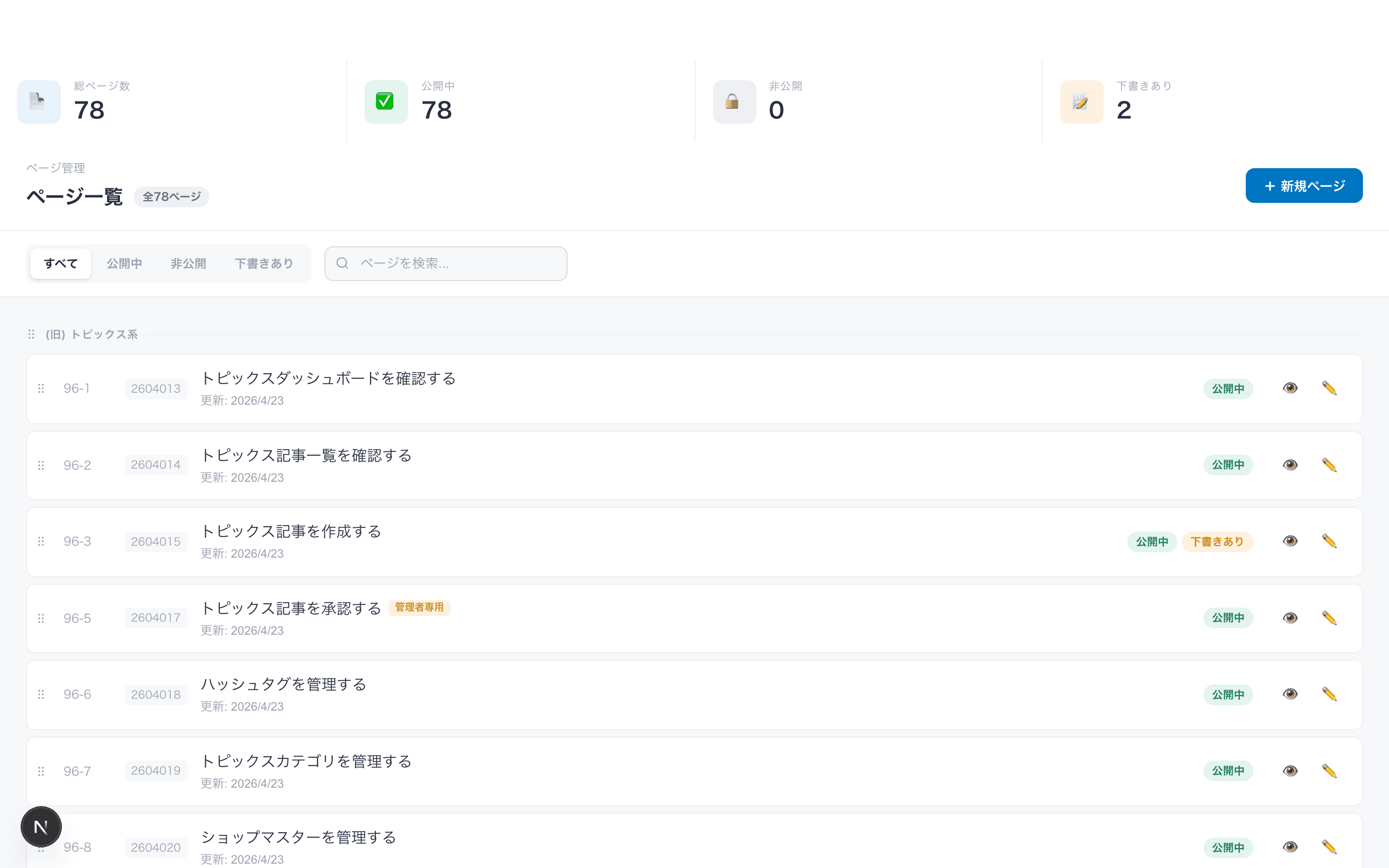Click the ページ管理 breadcrumb label

point(56,168)
